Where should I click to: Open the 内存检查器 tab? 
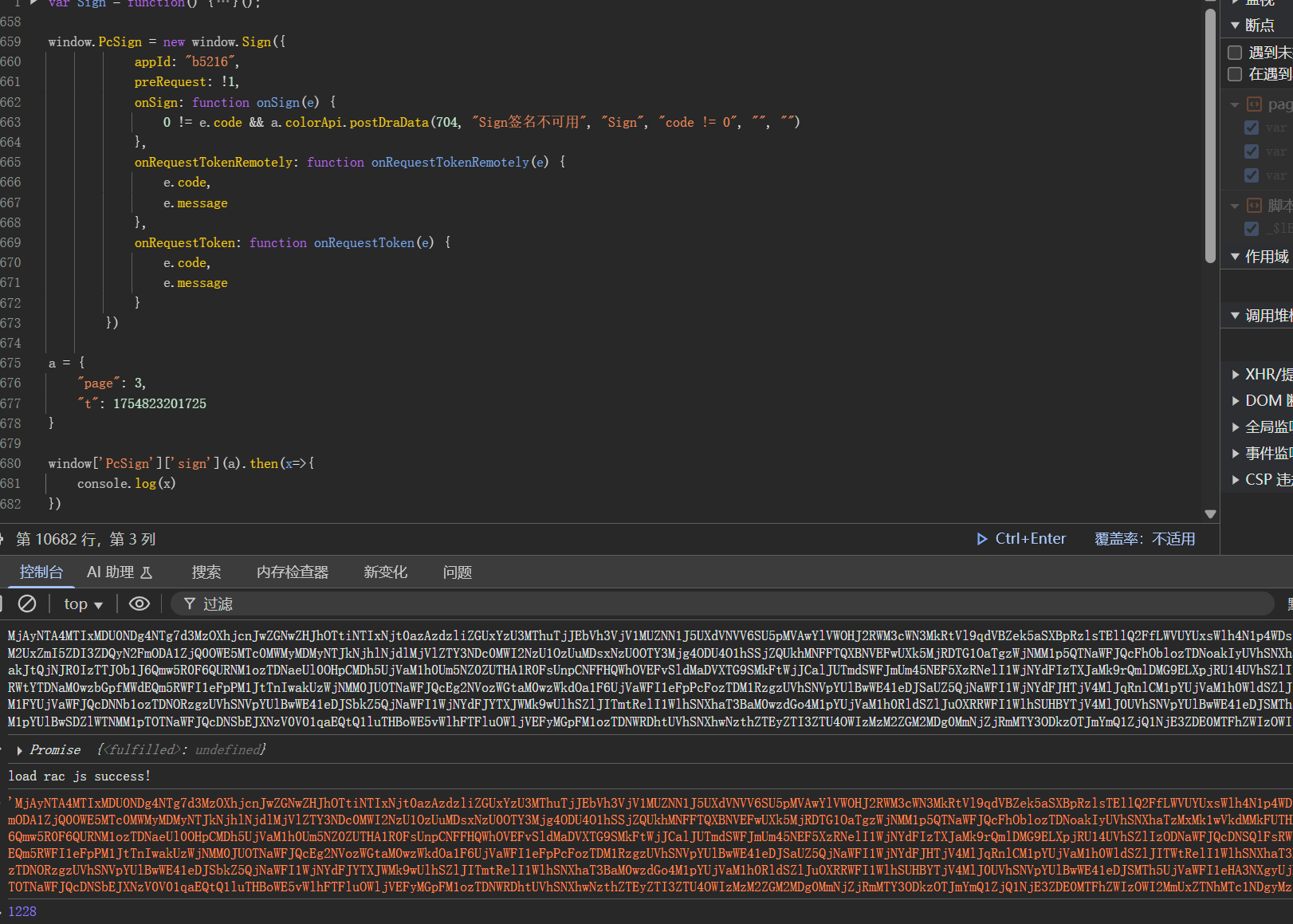click(x=293, y=572)
